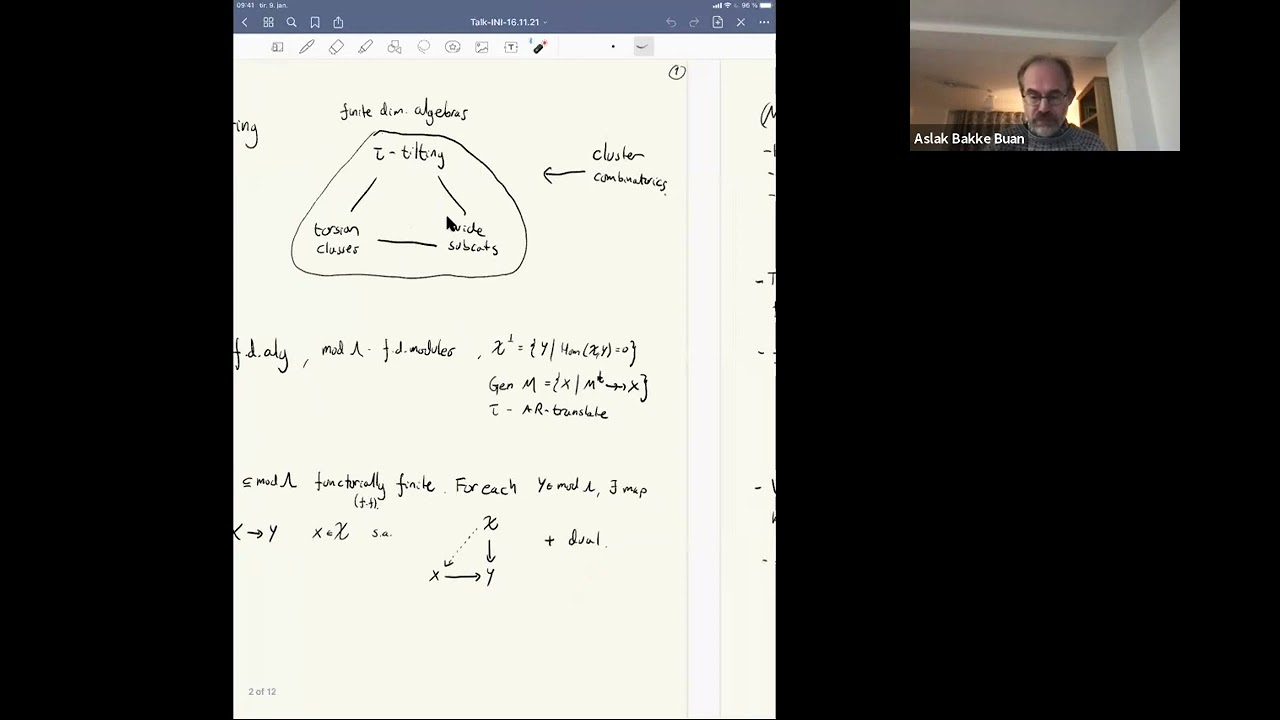Click the circled page number 1
This screenshot has height=720, width=1280.
[x=677, y=72]
